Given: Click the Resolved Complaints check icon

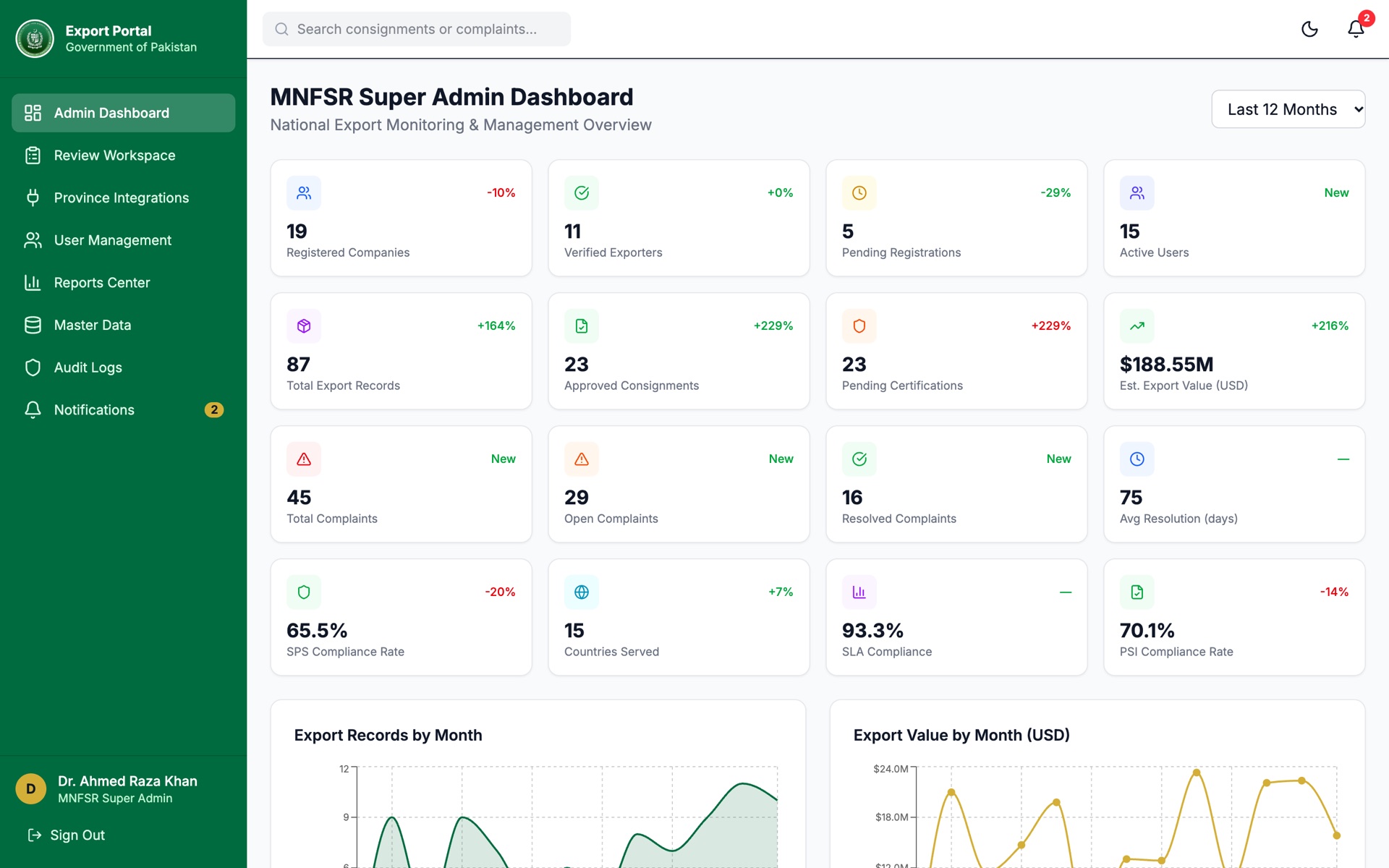Looking at the screenshot, I should click(x=859, y=459).
